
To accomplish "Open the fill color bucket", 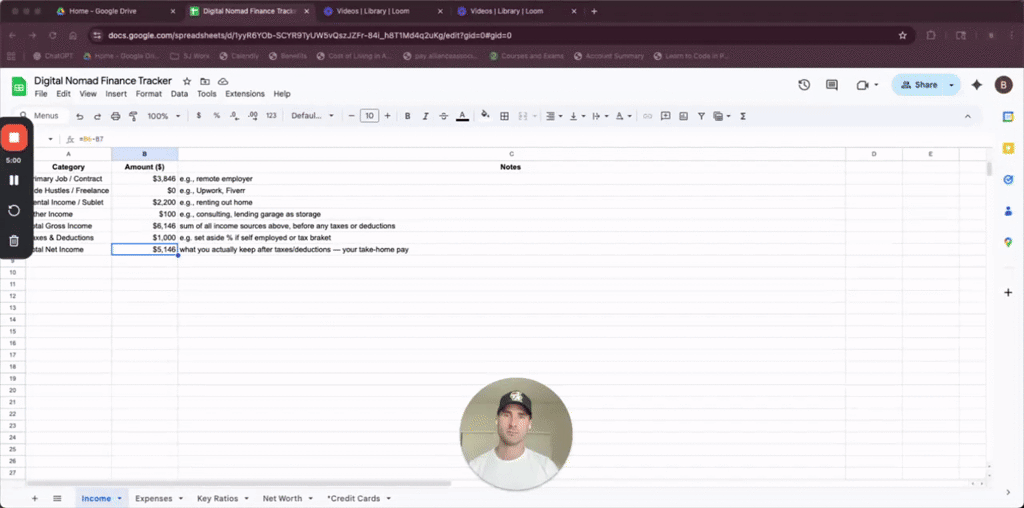I will pos(485,116).
